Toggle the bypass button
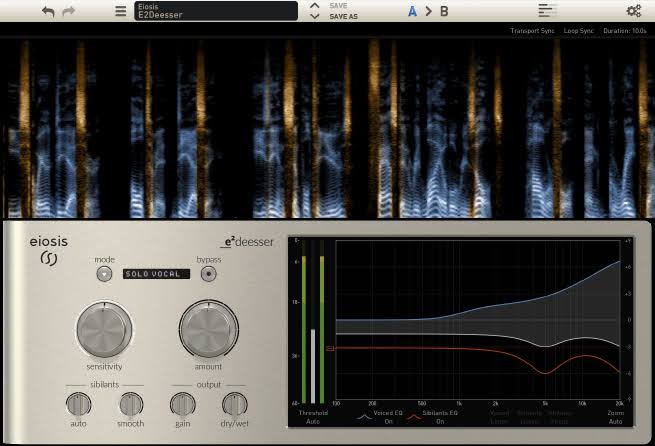This screenshot has height=446, width=655. 208,274
